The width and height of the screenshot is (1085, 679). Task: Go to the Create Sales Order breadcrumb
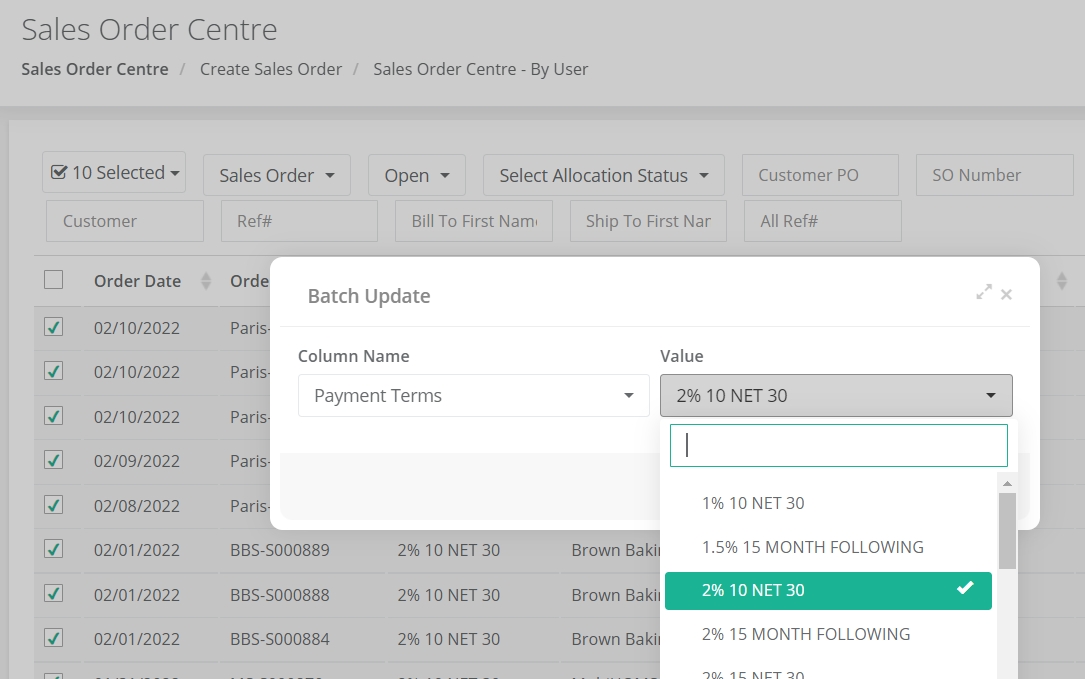[271, 69]
